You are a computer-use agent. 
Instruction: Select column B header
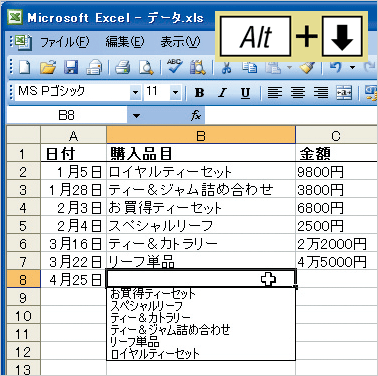(201, 135)
